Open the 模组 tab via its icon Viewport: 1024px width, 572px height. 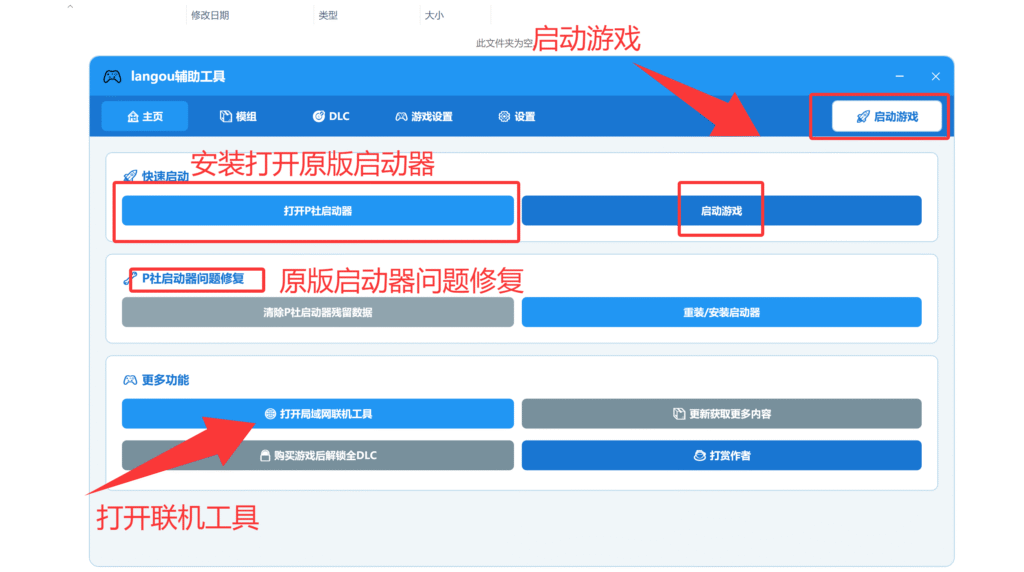pyautogui.click(x=226, y=117)
